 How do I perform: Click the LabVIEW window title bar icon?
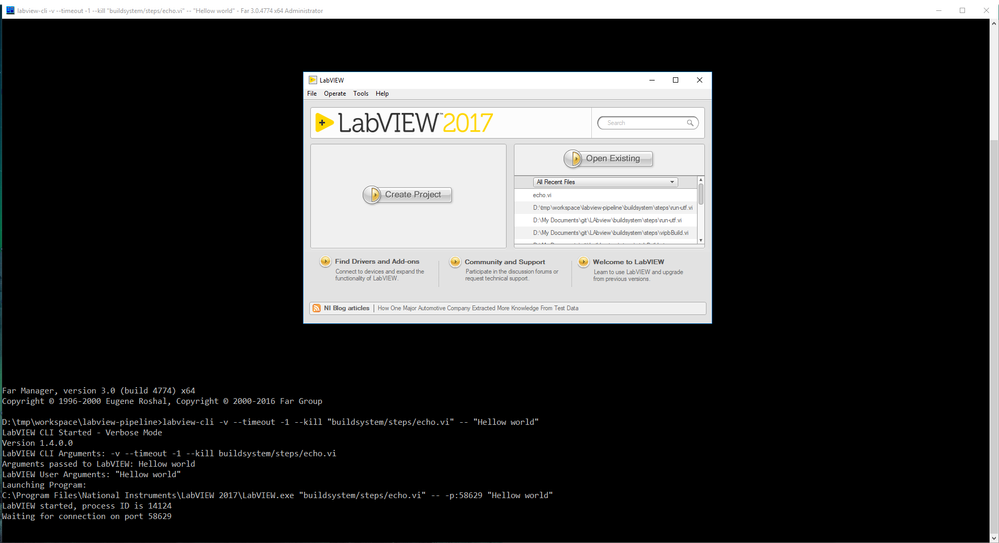312,80
